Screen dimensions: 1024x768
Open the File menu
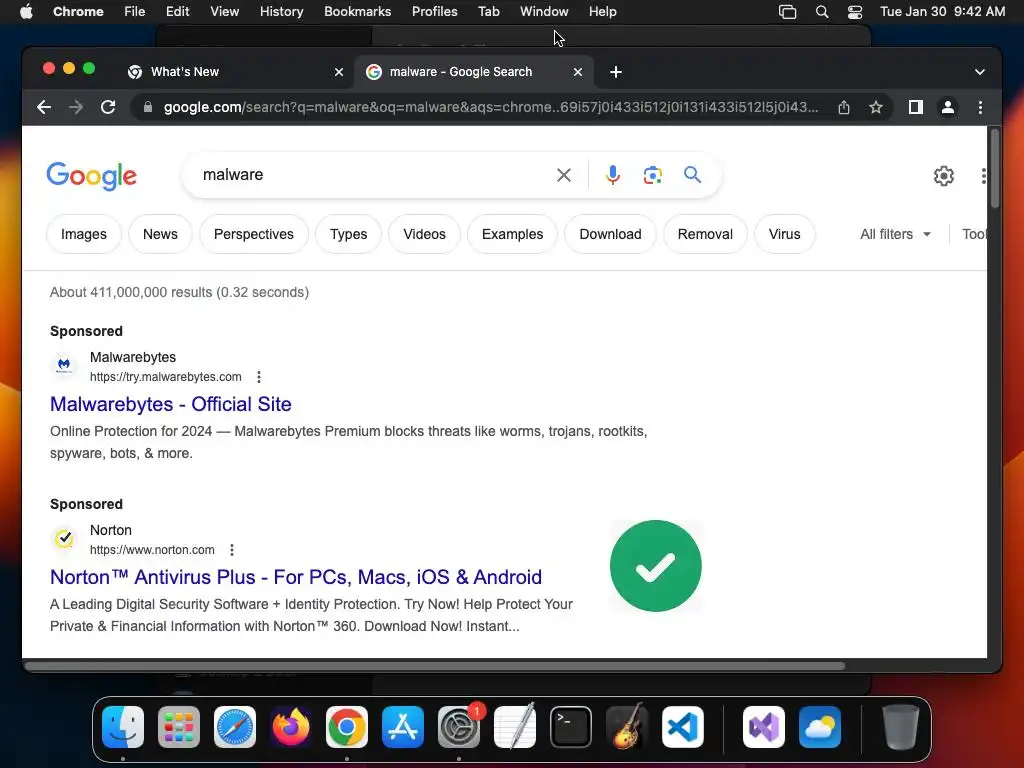(135, 12)
